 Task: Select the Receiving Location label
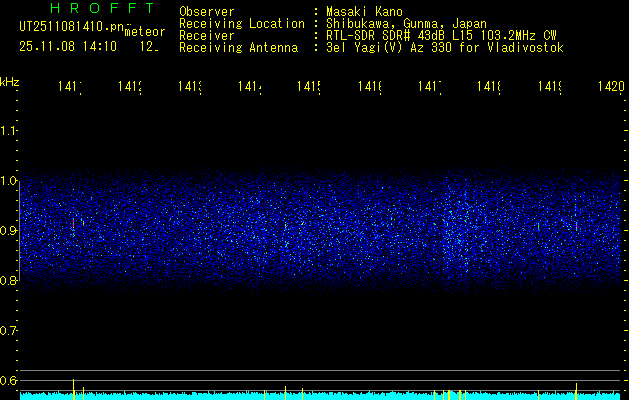click(242, 24)
